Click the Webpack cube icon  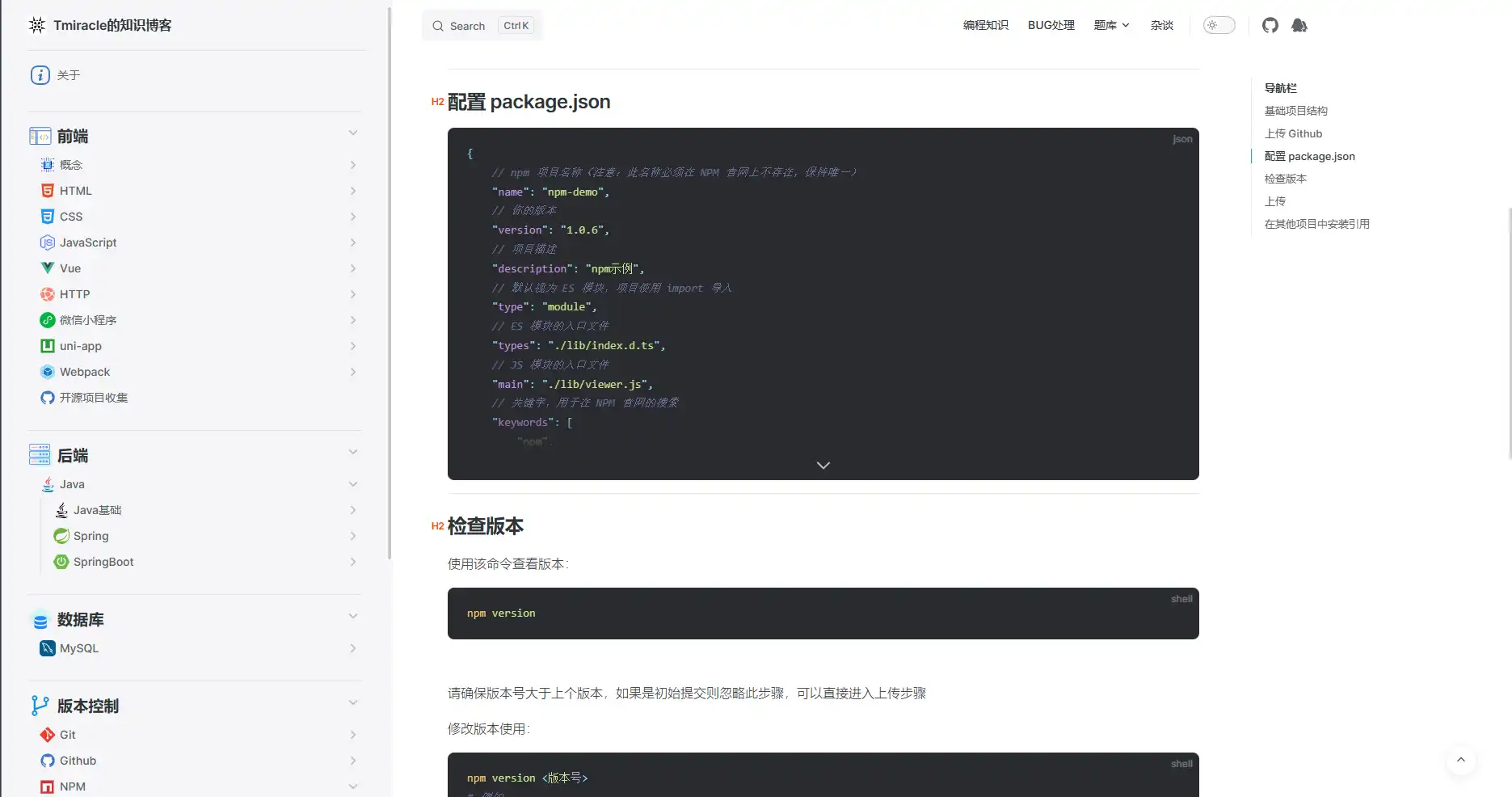pyautogui.click(x=48, y=372)
